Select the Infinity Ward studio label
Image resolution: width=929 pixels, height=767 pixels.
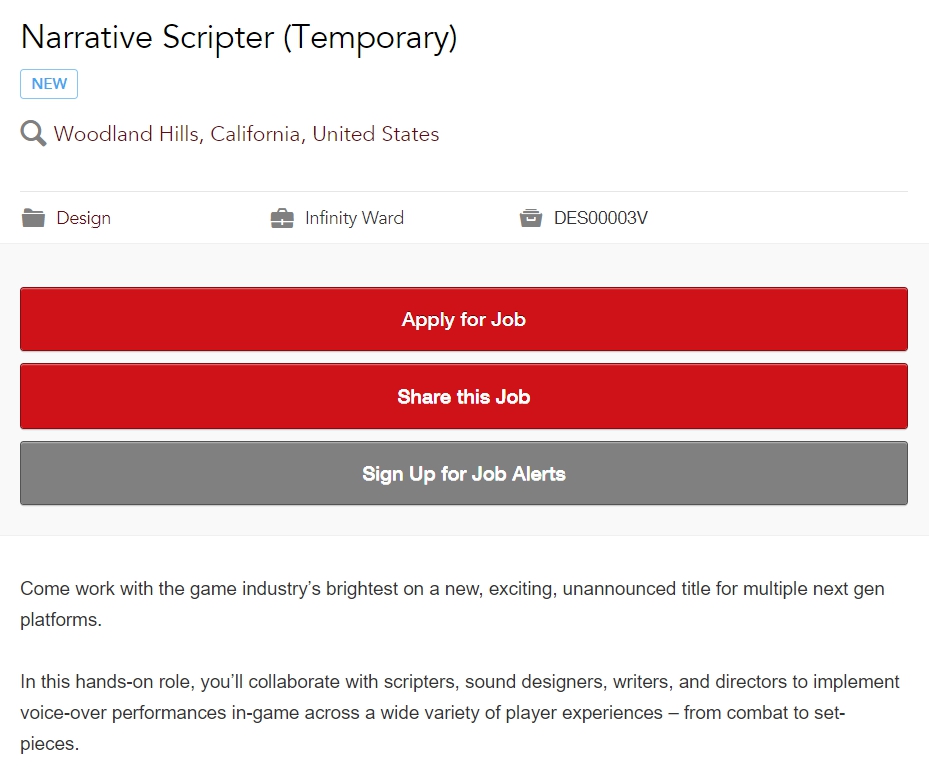pyautogui.click(x=354, y=218)
